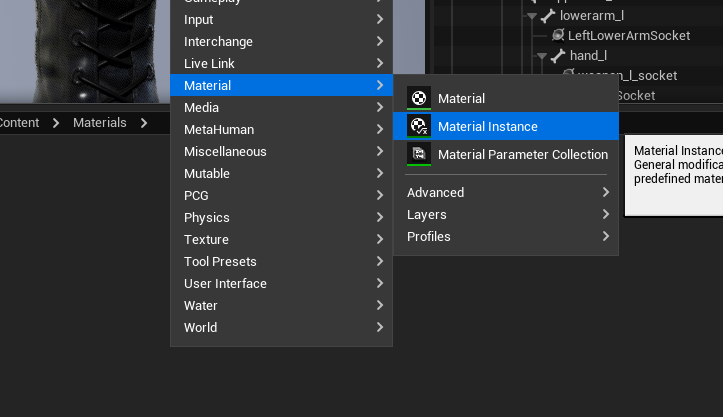Select the weapon_l_socket tree item

tap(627, 76)
